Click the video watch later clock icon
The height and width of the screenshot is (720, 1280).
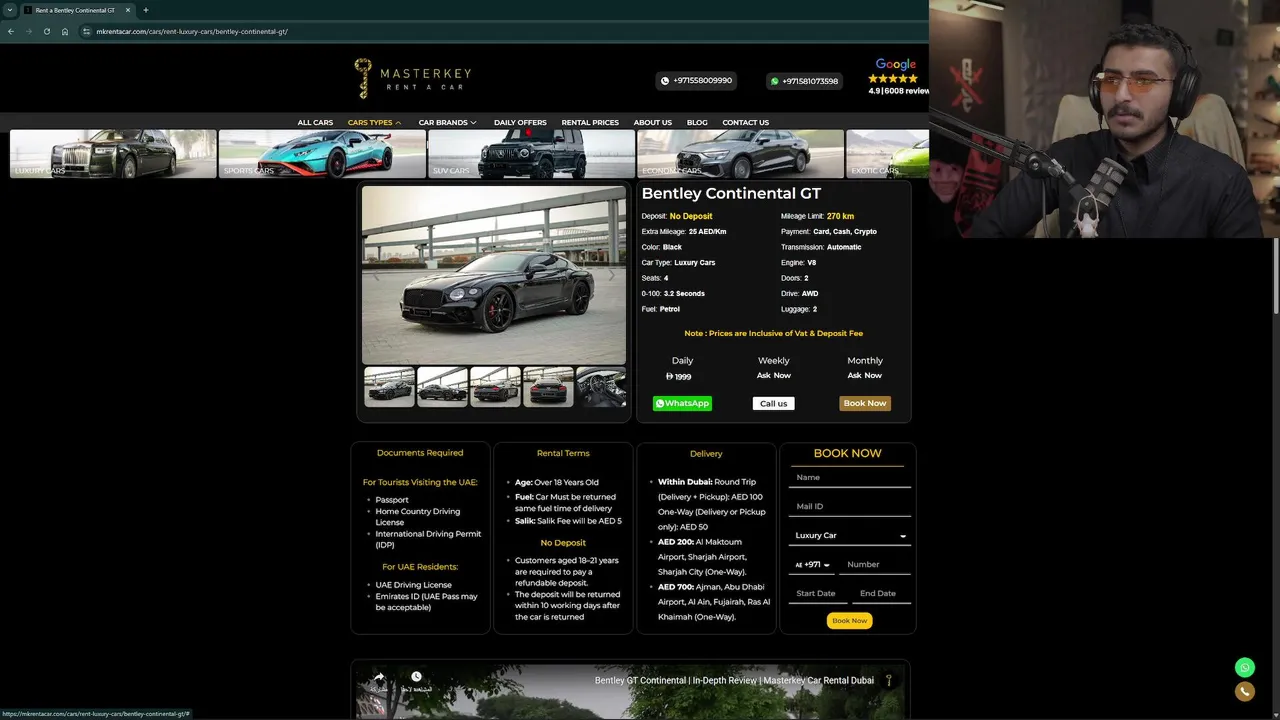pos(416,679)
